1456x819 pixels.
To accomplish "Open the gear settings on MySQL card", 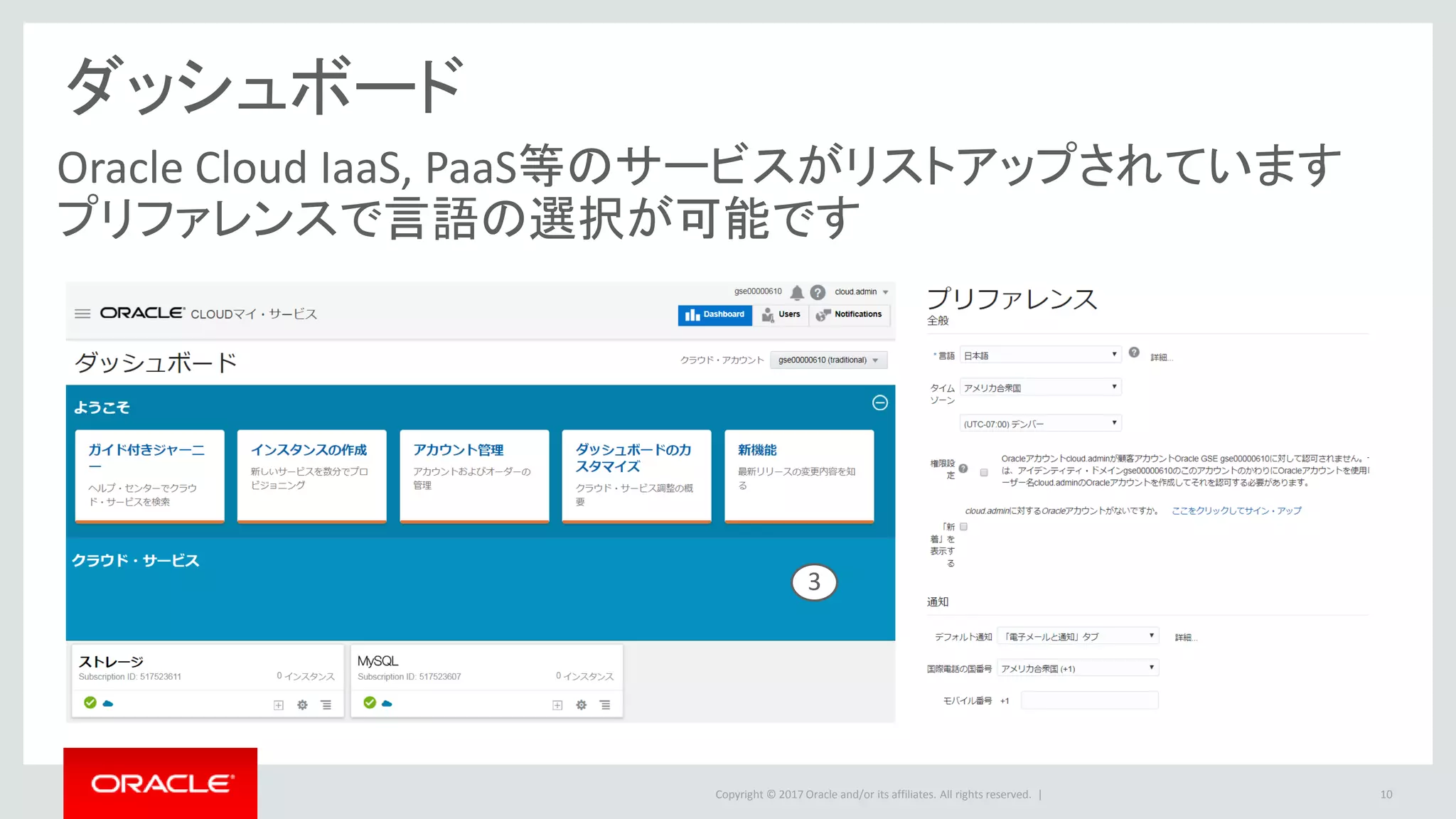I will 582,705.
